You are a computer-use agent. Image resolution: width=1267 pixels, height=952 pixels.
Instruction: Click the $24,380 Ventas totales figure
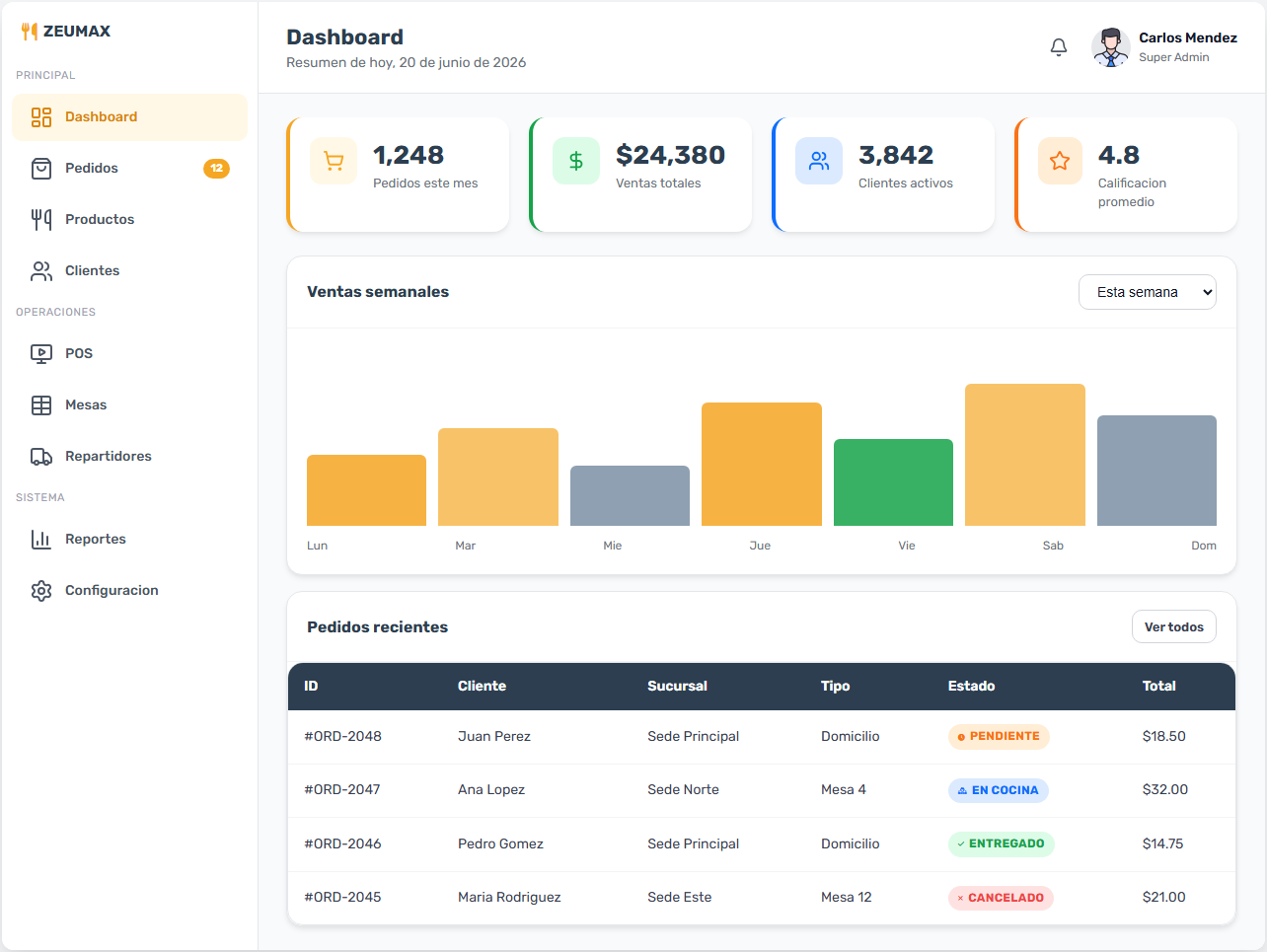pyautogui.click(x=670, y=156)
